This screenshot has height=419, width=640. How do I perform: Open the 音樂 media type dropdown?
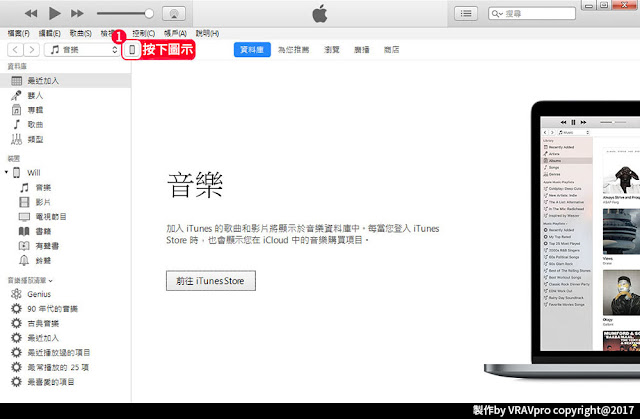point(82,50)
